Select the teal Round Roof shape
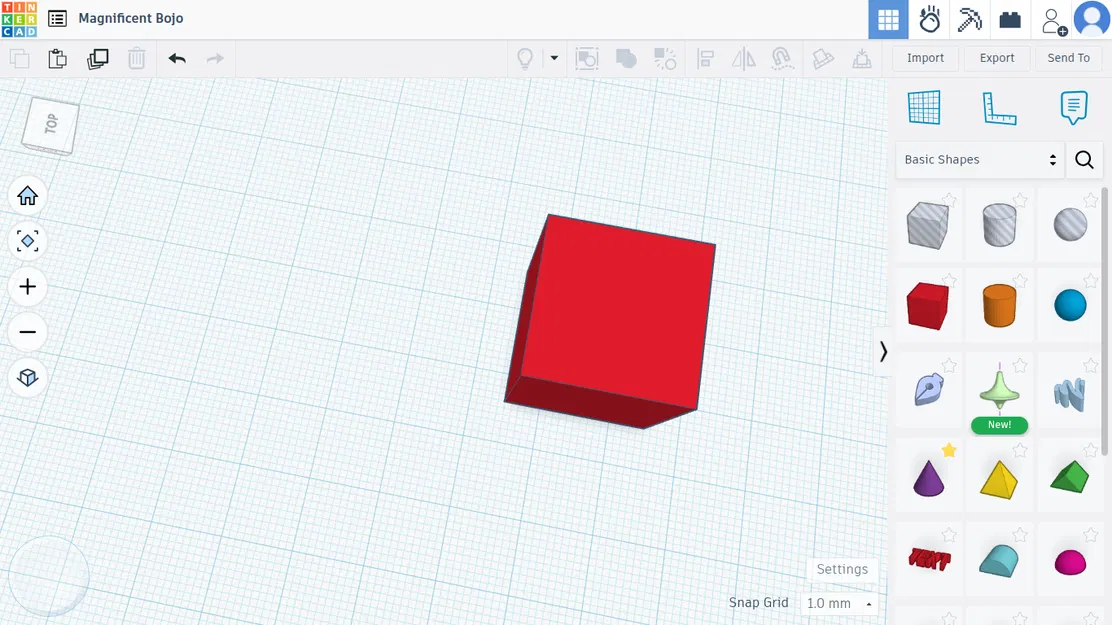Viewport: 1112px width, 625px height. [x=999, y=561]
